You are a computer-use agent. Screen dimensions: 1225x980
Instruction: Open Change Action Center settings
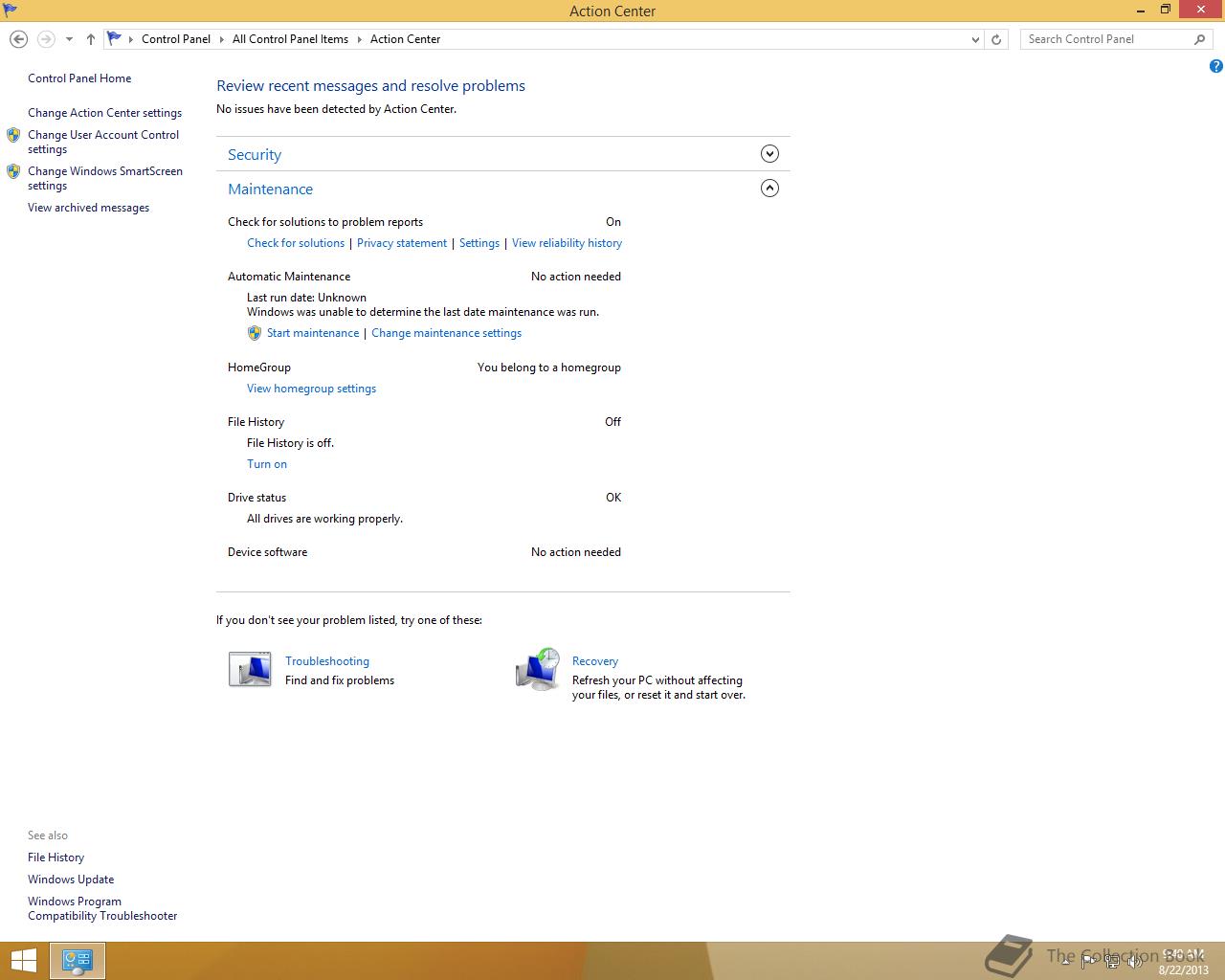(x=104, y=113)
